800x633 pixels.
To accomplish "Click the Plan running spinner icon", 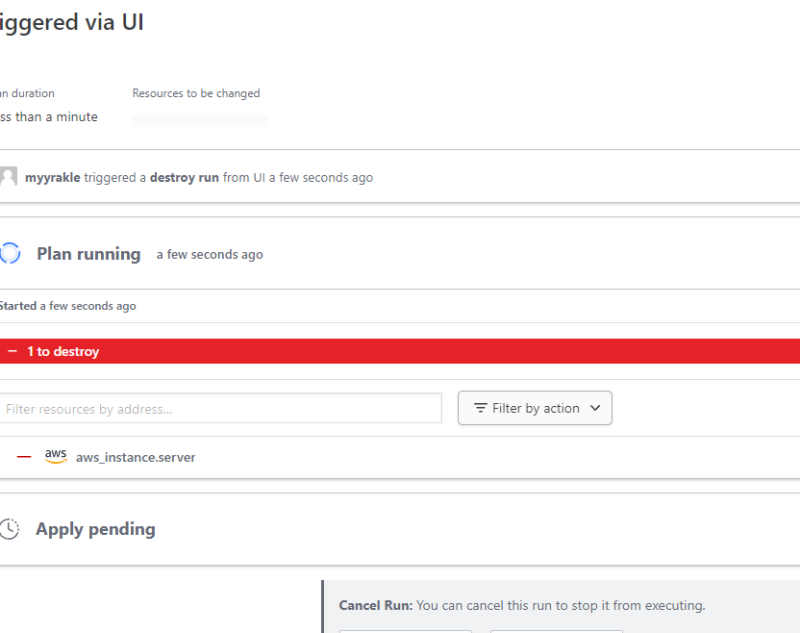I will point(10,254).
